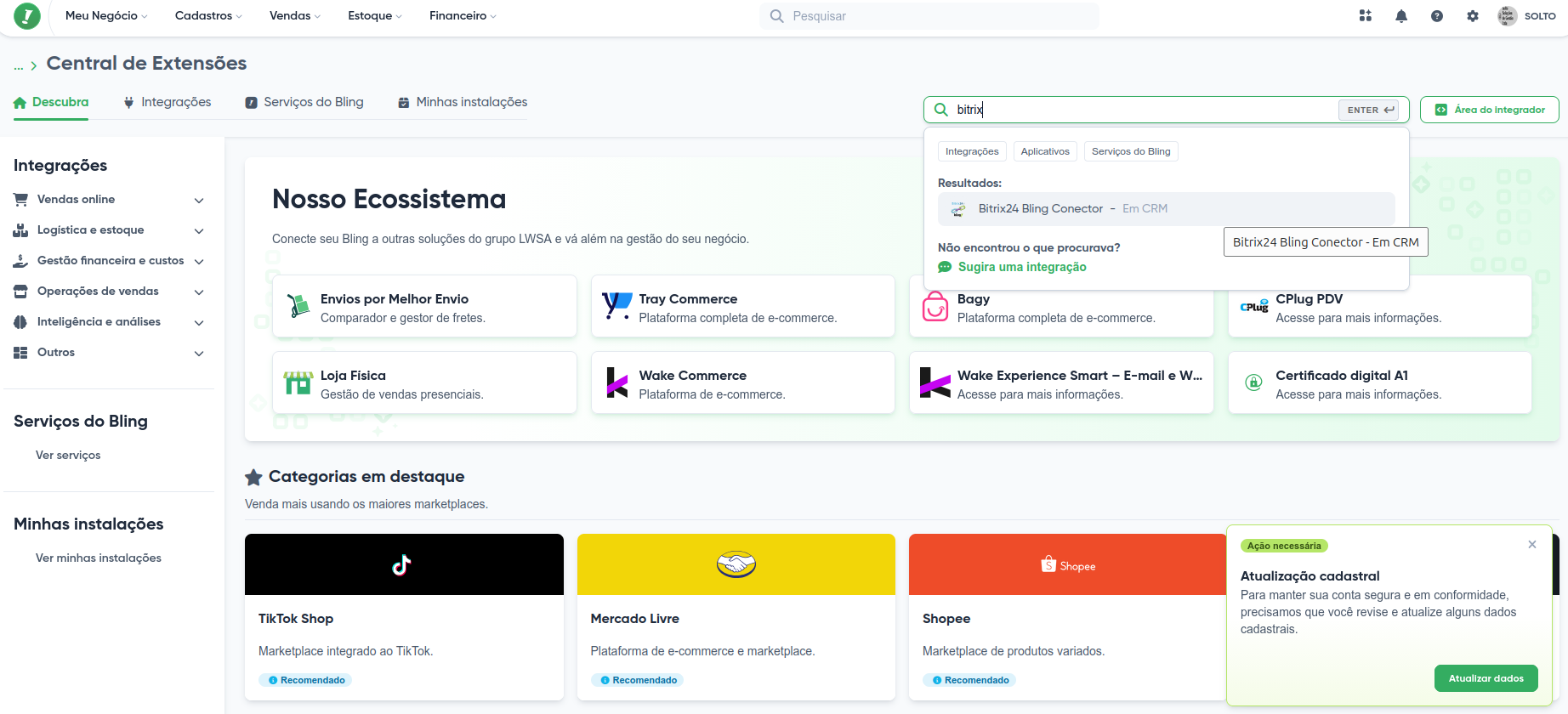Click the TikTok Shop banner logo

coord(401,564)
